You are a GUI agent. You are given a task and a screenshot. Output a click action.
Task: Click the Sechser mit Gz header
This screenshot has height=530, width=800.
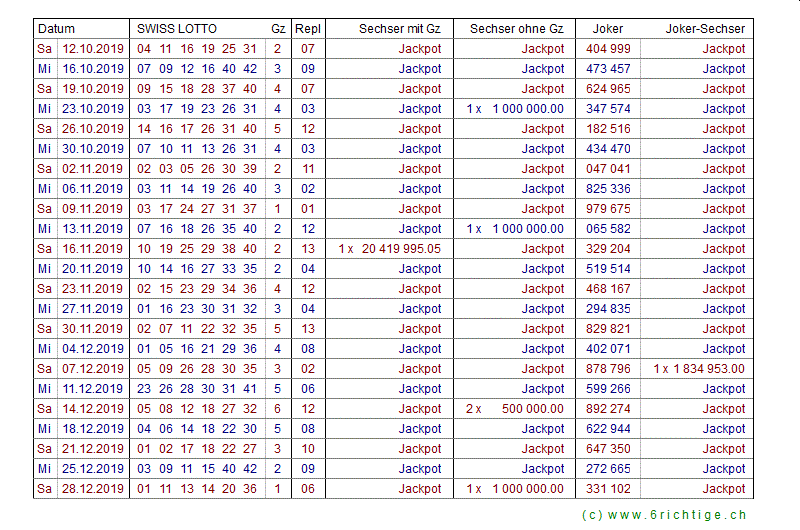[x=399, y=29]
